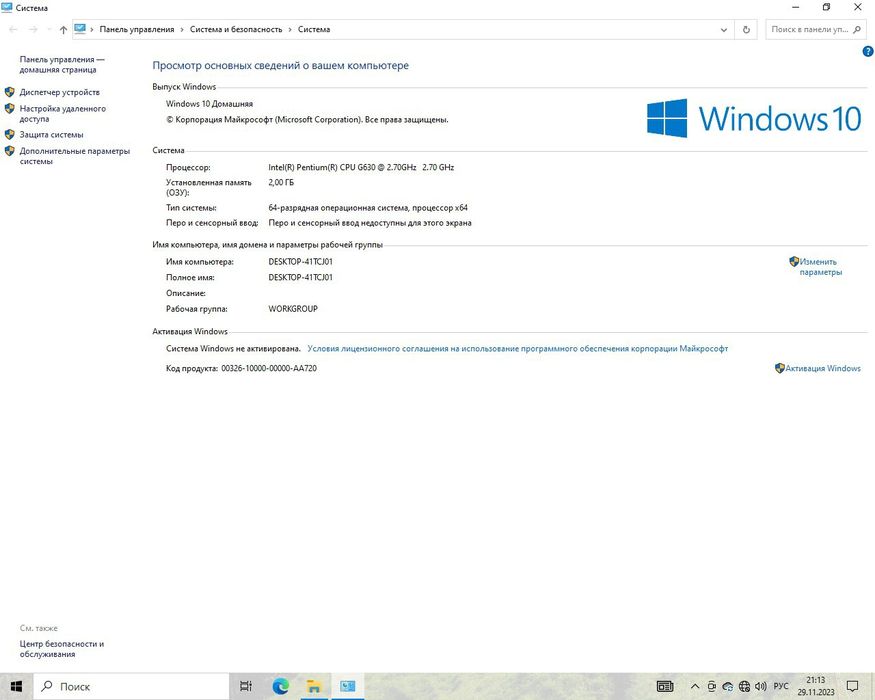Click 'Изменить параметры' link

point(820,267)
